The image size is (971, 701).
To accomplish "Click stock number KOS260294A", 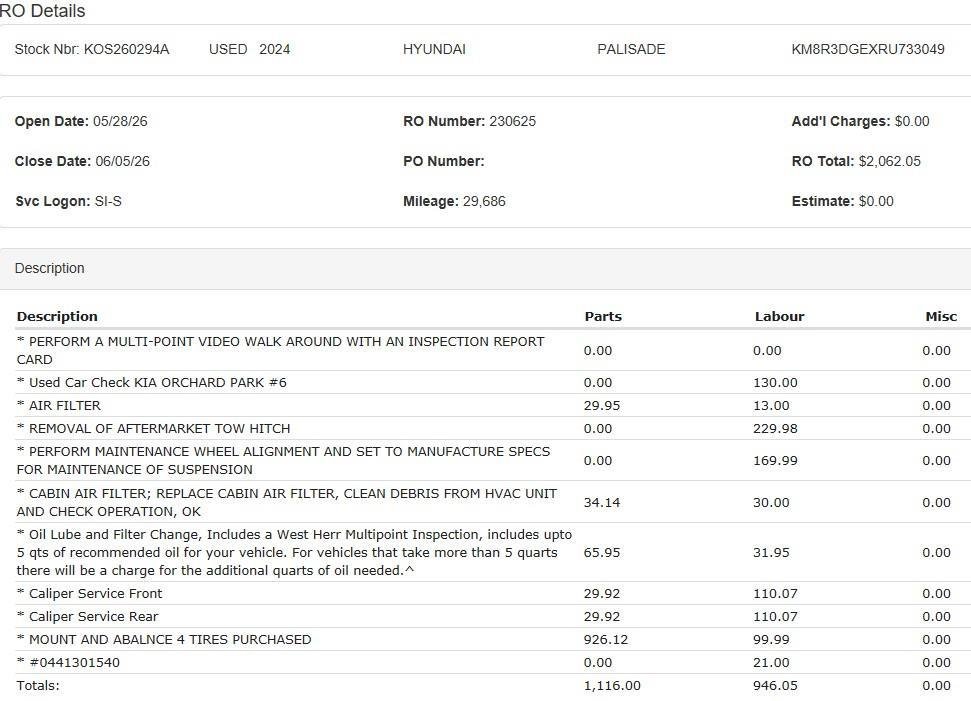I will coord(126,50).
